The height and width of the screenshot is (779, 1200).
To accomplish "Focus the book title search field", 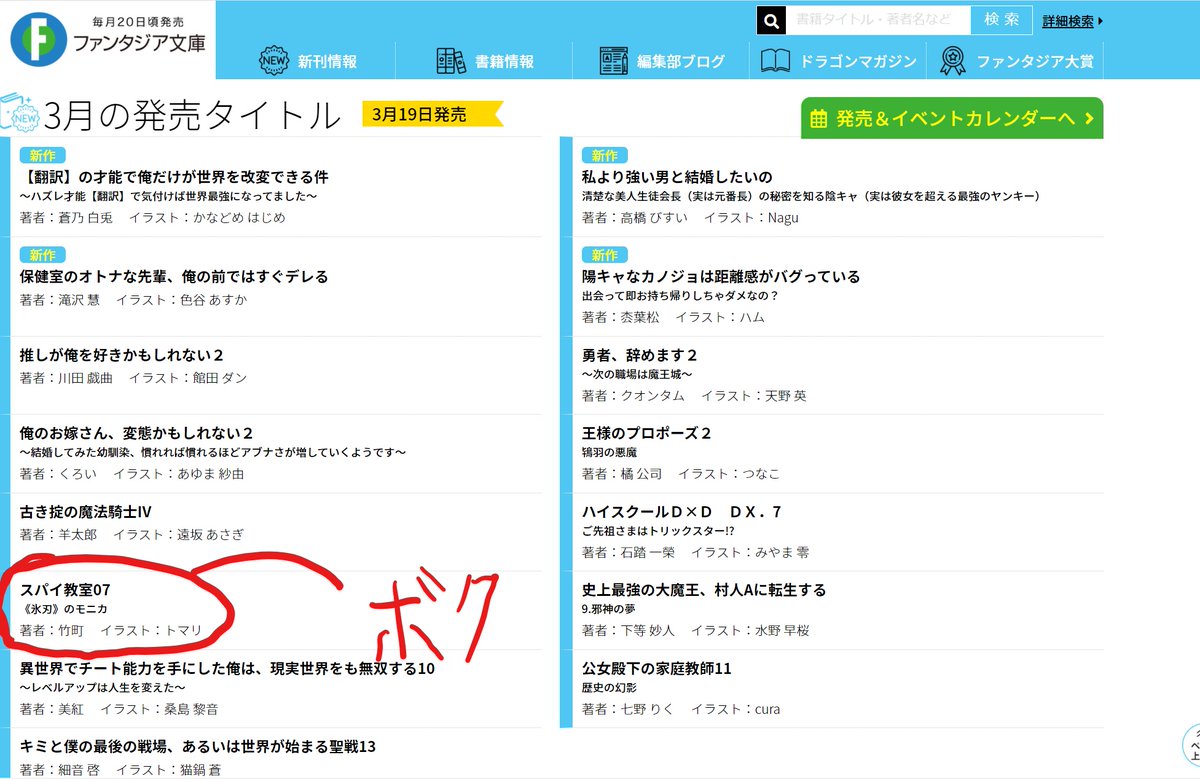I will 877,20.
